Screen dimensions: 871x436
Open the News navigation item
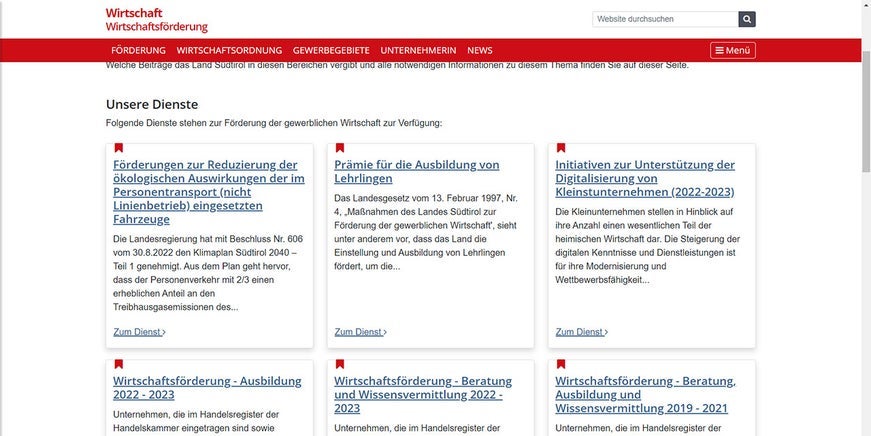480,50
